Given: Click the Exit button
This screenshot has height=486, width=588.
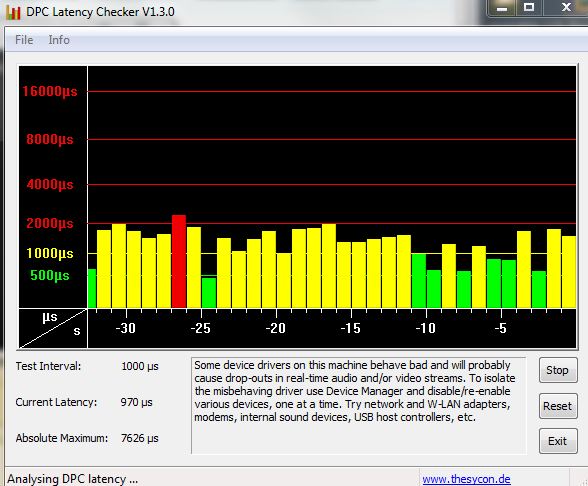Looking at the screenshot, I should coord(558,441).
